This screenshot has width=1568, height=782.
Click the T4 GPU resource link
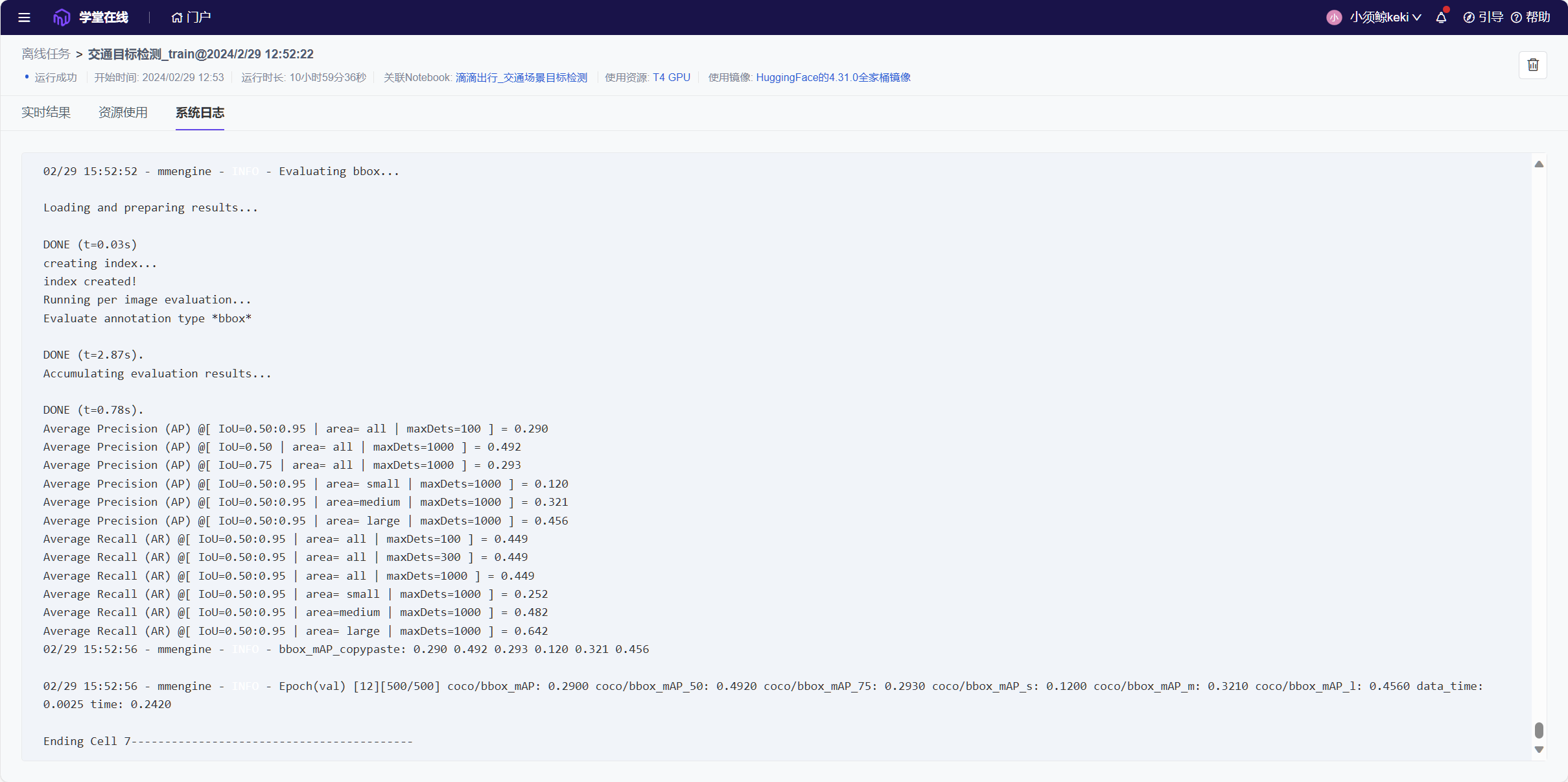(671, 78)
